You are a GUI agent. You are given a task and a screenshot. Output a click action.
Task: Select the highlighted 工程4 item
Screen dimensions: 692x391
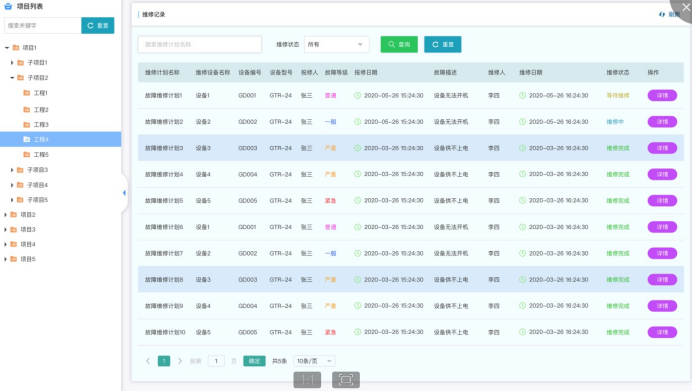(x=60, y=139)
